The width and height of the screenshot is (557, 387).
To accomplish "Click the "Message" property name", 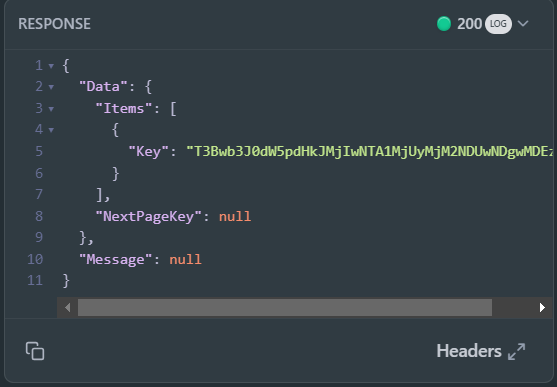I will pyautogui.click(x=115, y=259).
